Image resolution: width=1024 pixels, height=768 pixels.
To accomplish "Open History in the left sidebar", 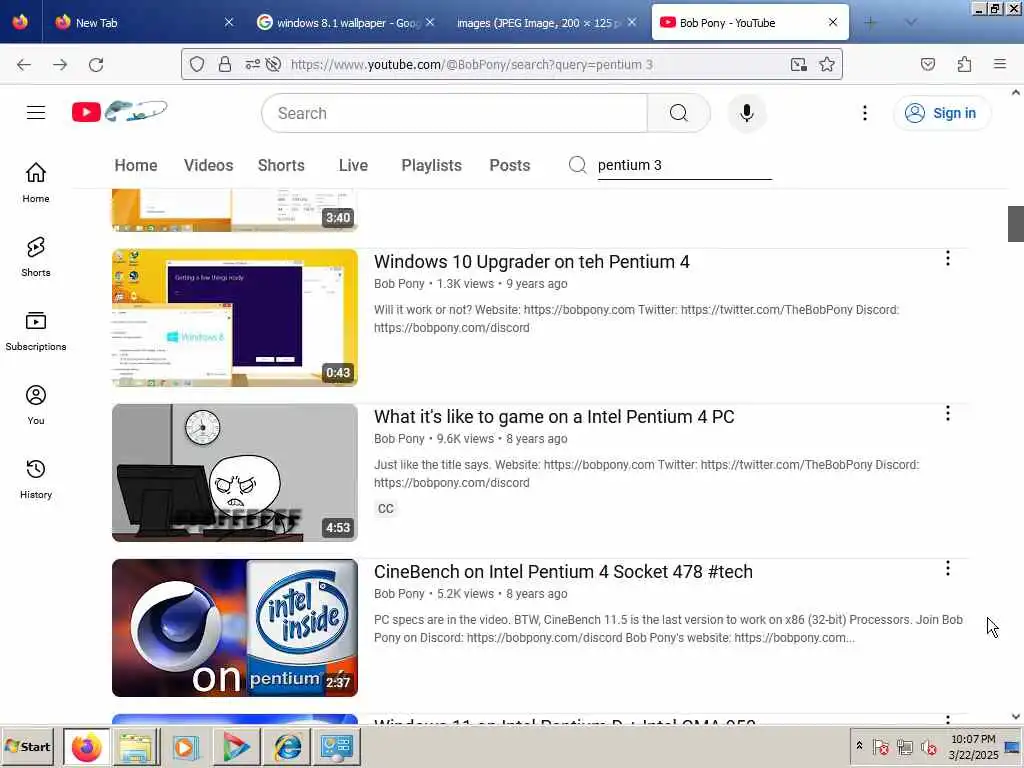I will click(x=36, y=479).
